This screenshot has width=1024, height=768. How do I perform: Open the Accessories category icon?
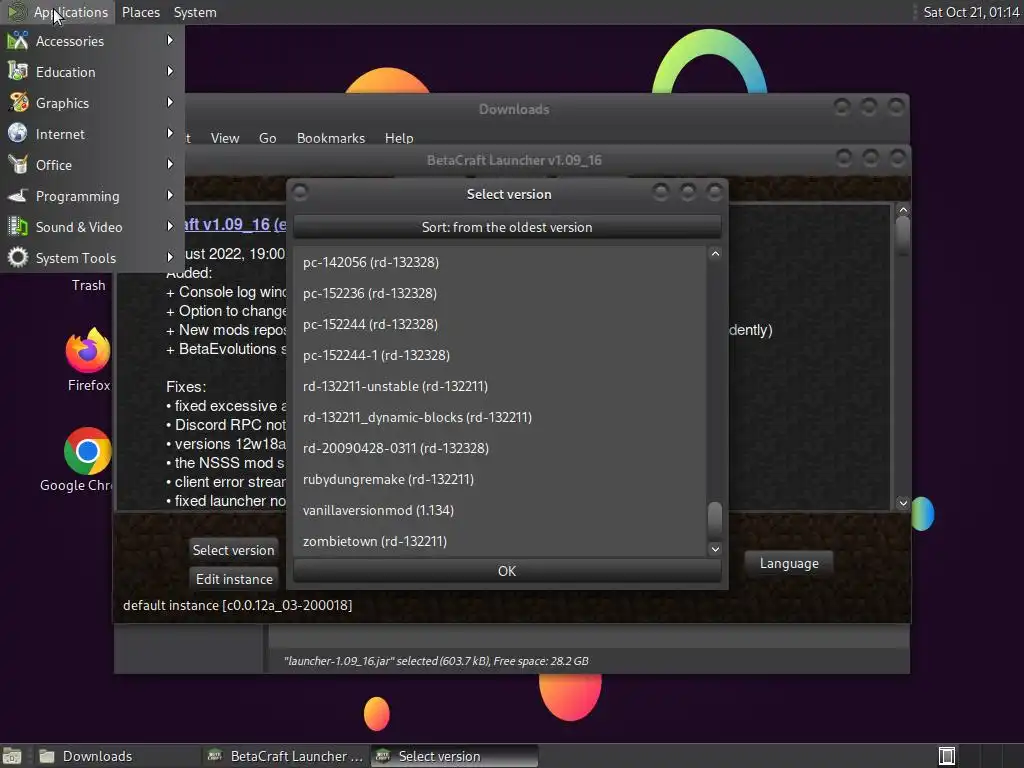18,40
